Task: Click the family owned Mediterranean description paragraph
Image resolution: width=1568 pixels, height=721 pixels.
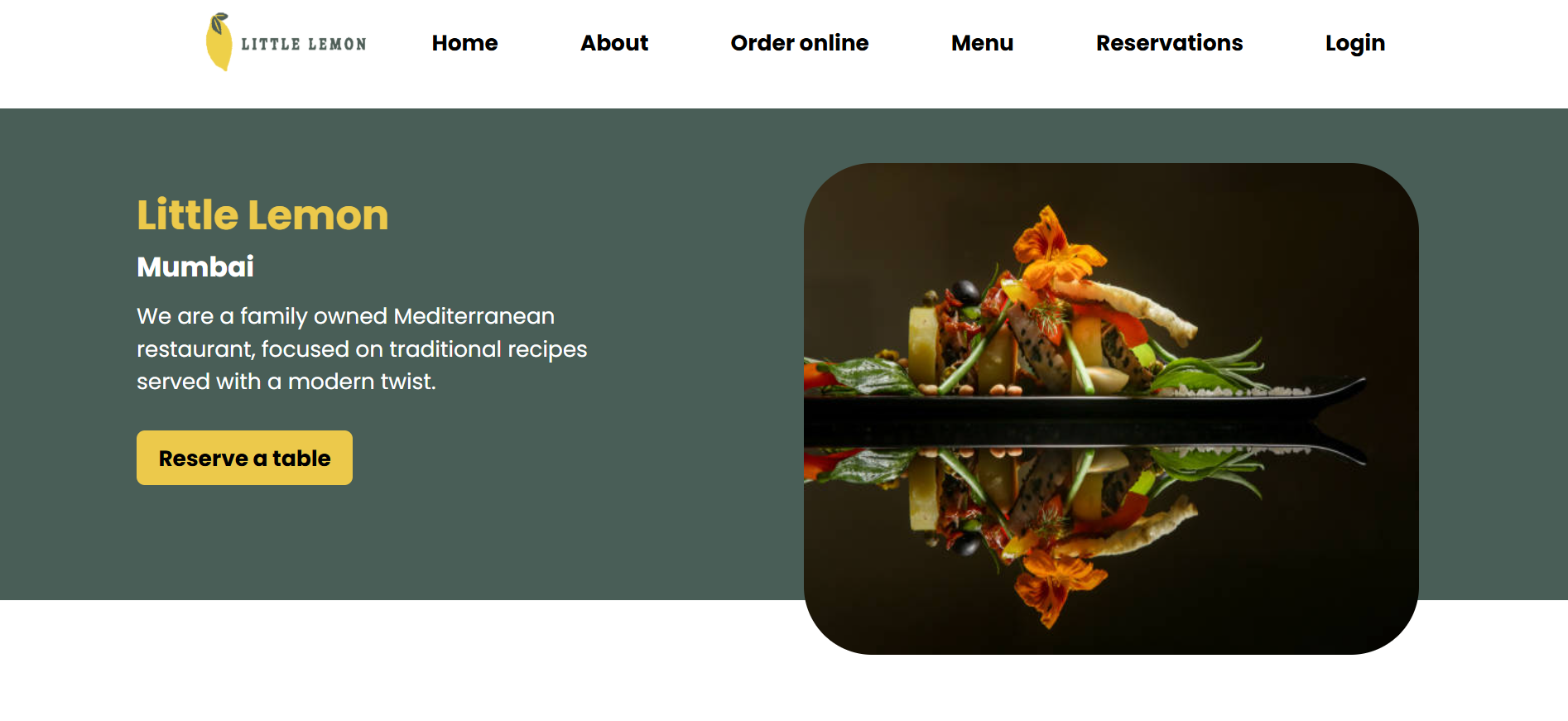Action: point(362,348)
